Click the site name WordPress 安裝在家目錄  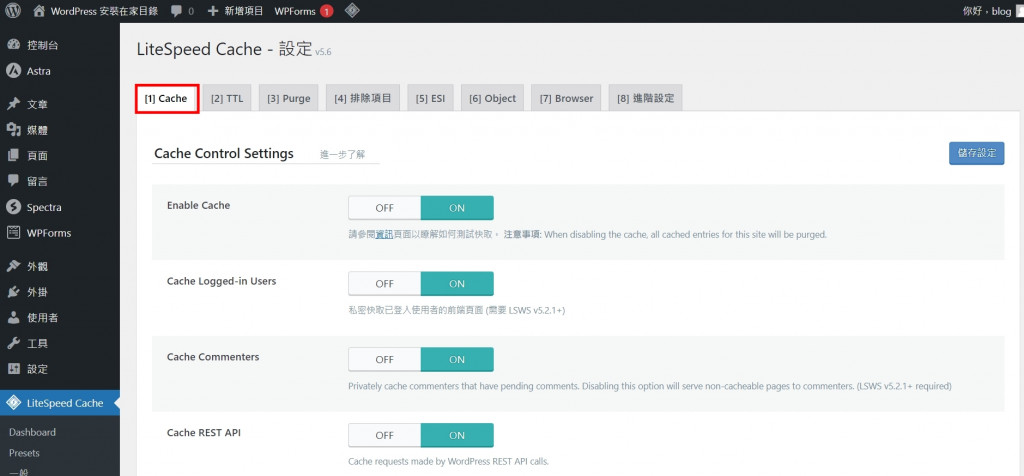(x=105, y=11)
